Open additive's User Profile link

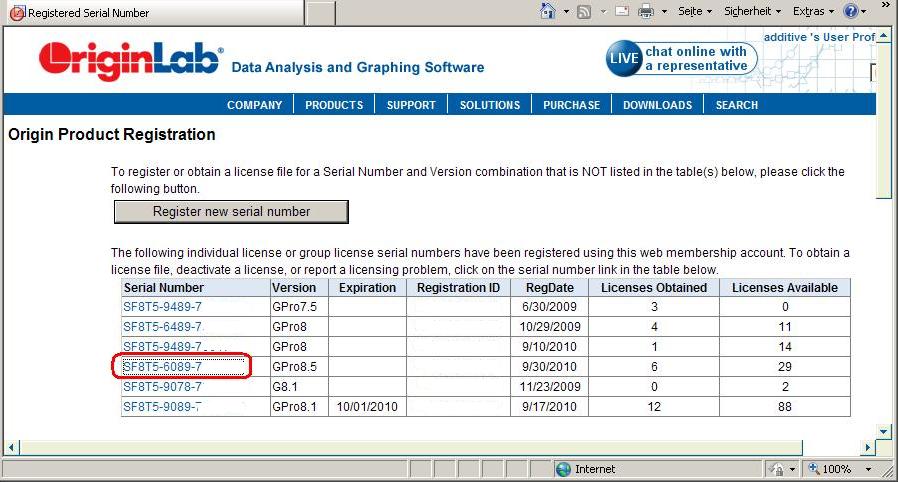[x=819, y=37]
